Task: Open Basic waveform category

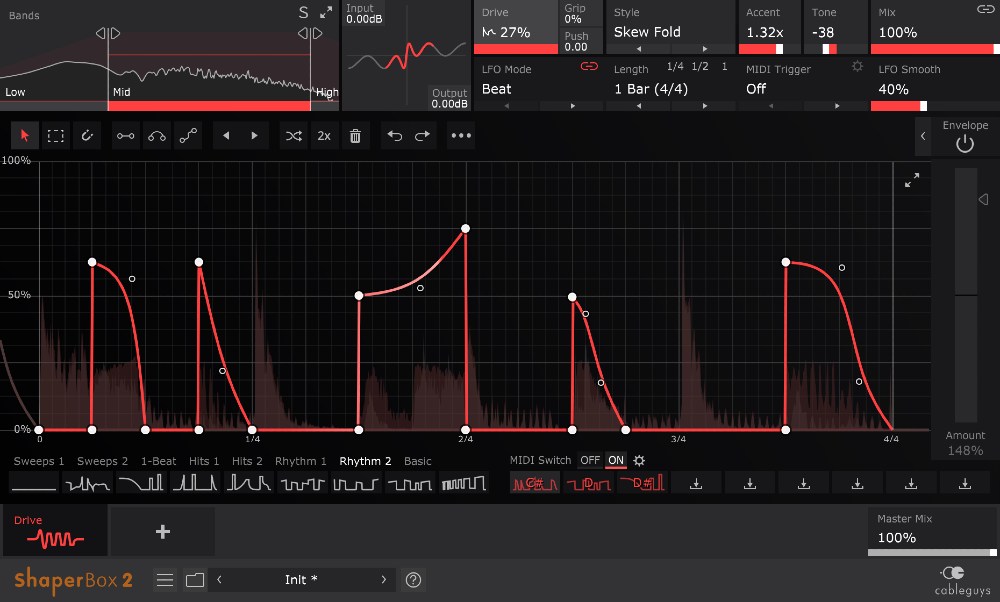Action: (418, 461)
